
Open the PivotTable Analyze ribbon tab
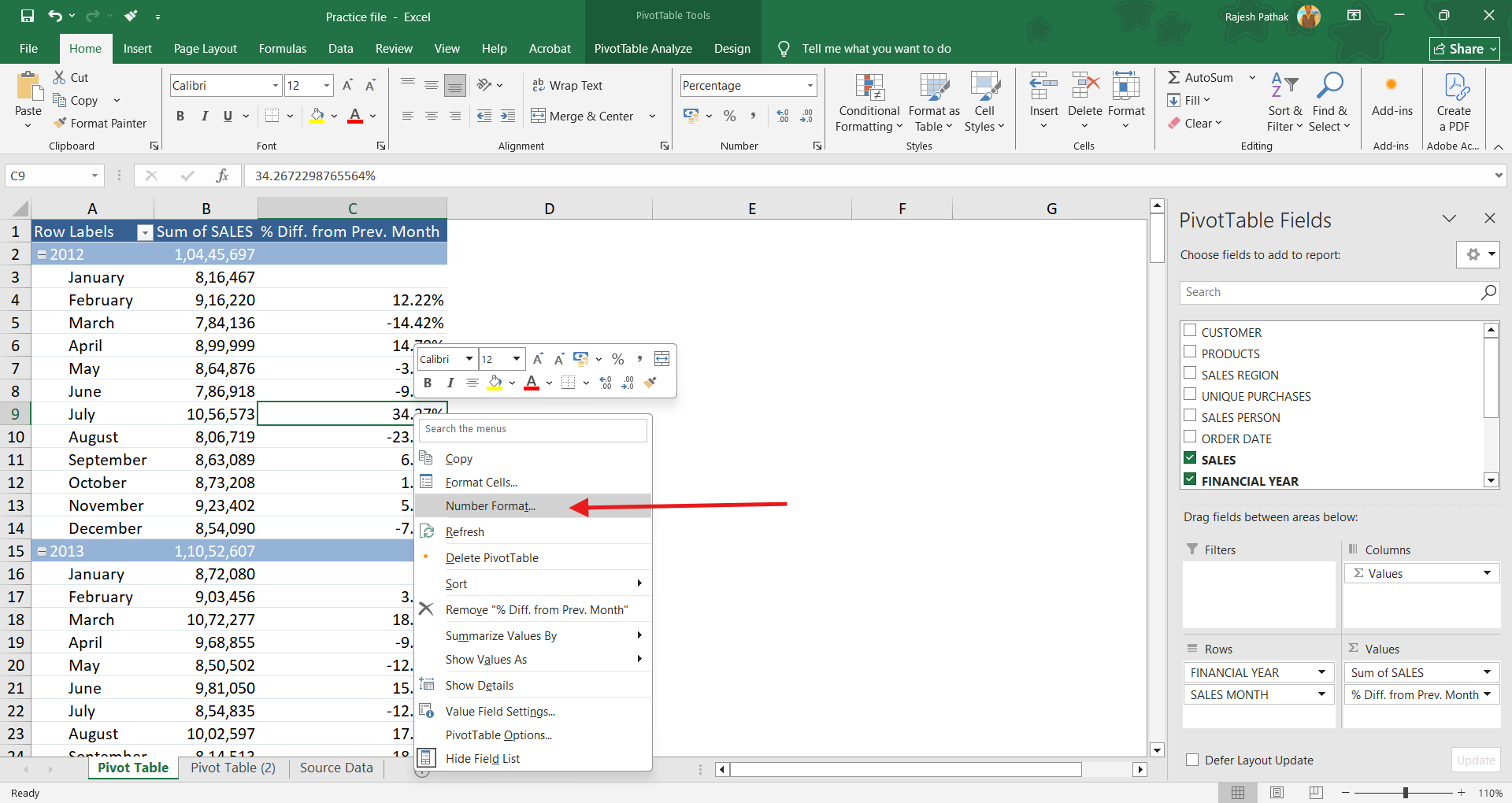(643, 49)
